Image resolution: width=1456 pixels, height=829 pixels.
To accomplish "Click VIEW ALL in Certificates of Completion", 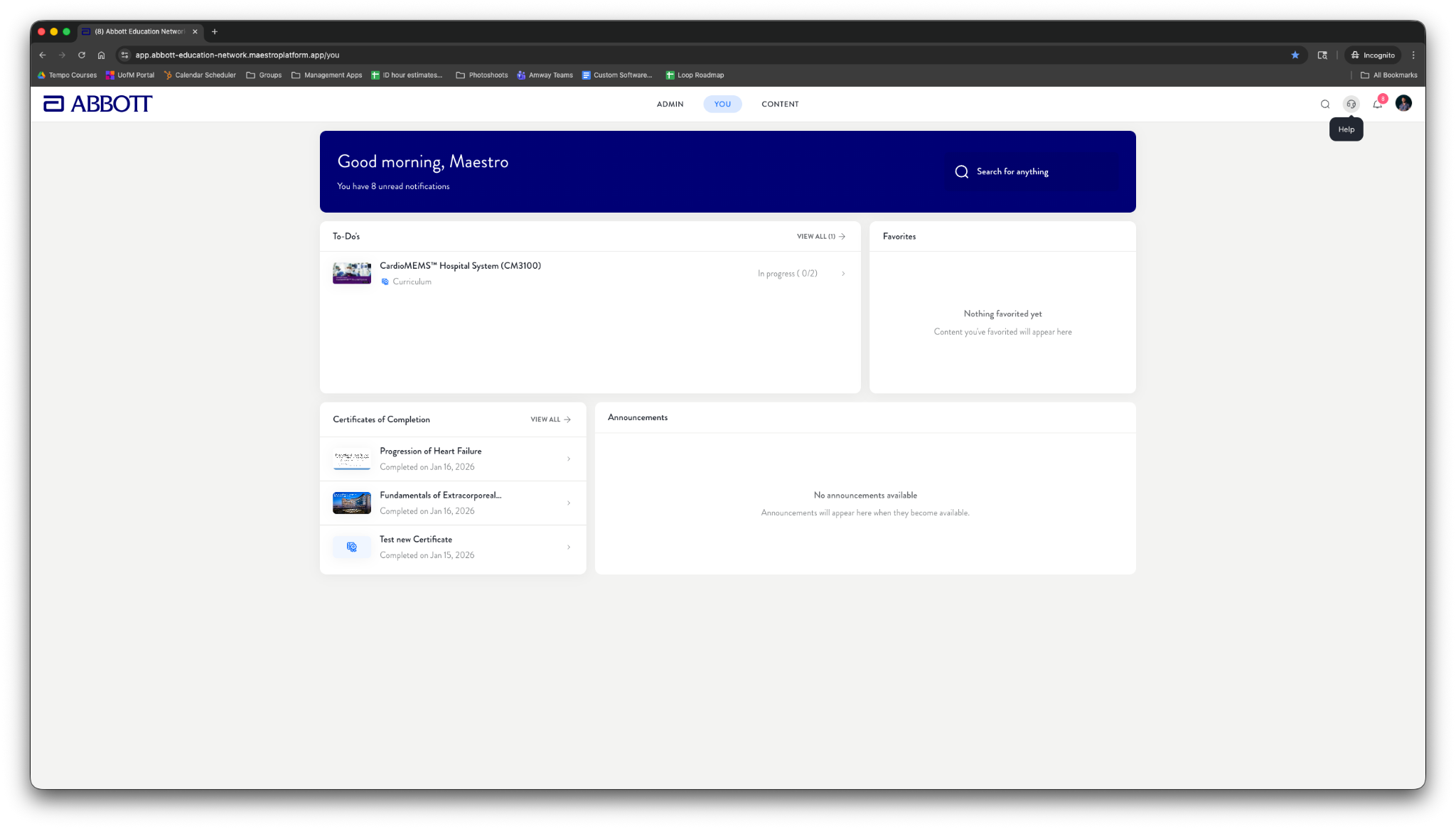I will coord(550,419).
